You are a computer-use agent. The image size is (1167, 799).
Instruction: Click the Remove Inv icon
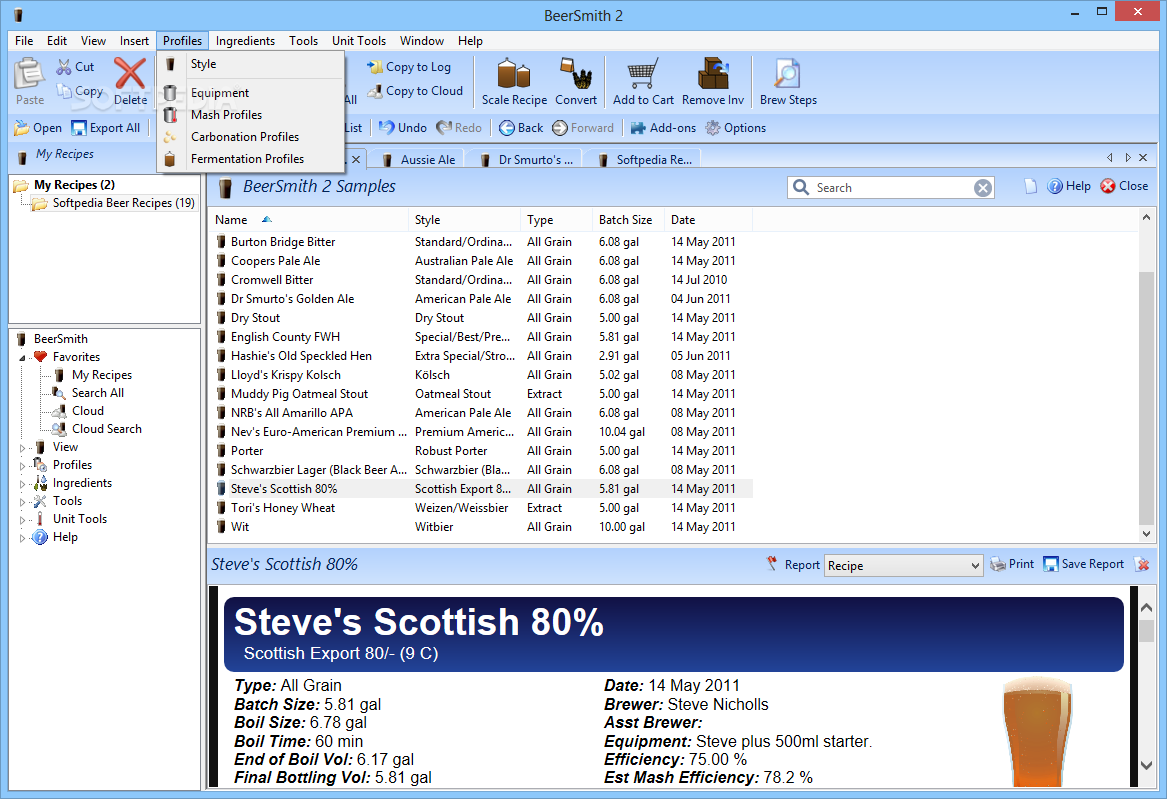pyautogui.click(x=712, y=74)
